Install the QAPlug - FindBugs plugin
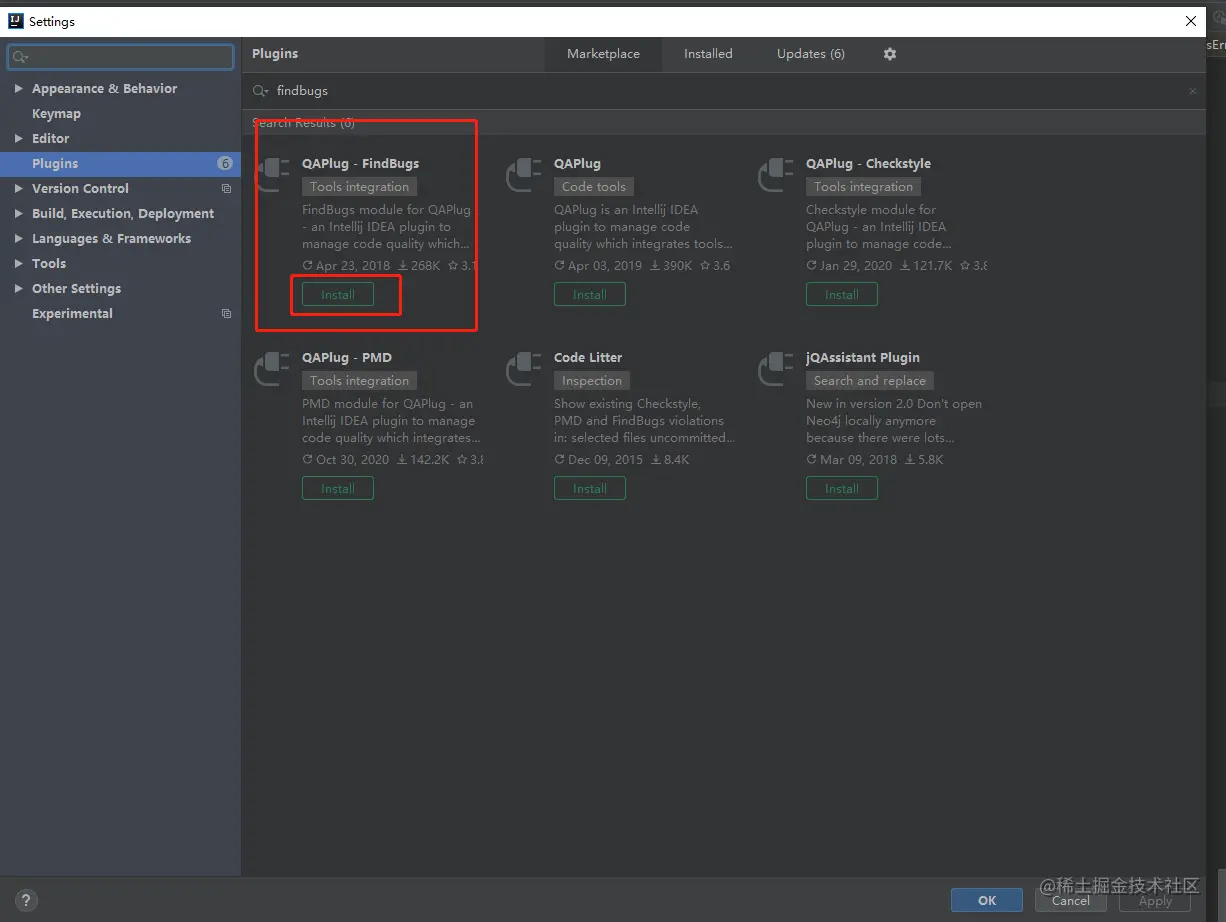This screenshot has width=1226, height=922. point(338,295)
